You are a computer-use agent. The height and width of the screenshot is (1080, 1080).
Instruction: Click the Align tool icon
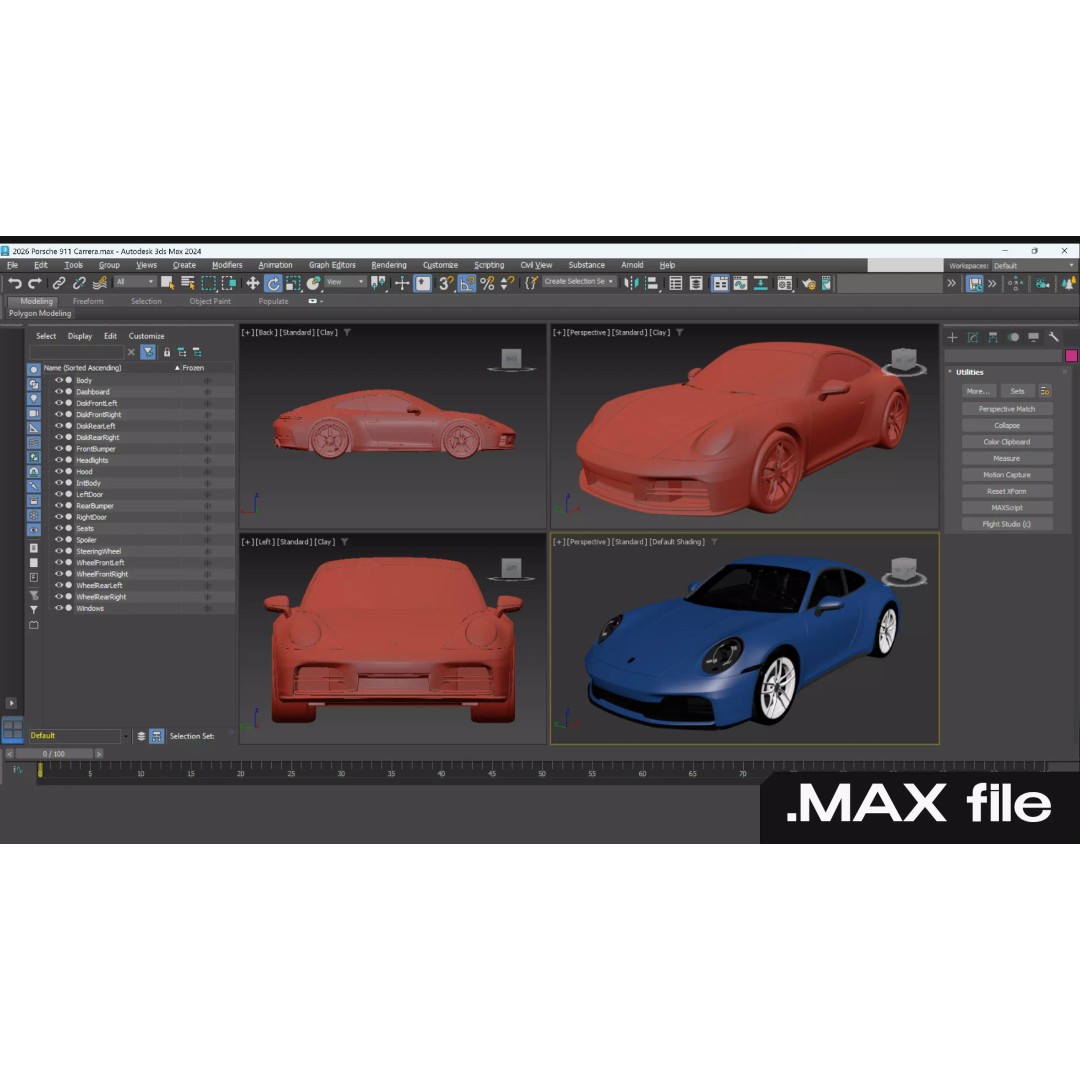click(652, 283)
